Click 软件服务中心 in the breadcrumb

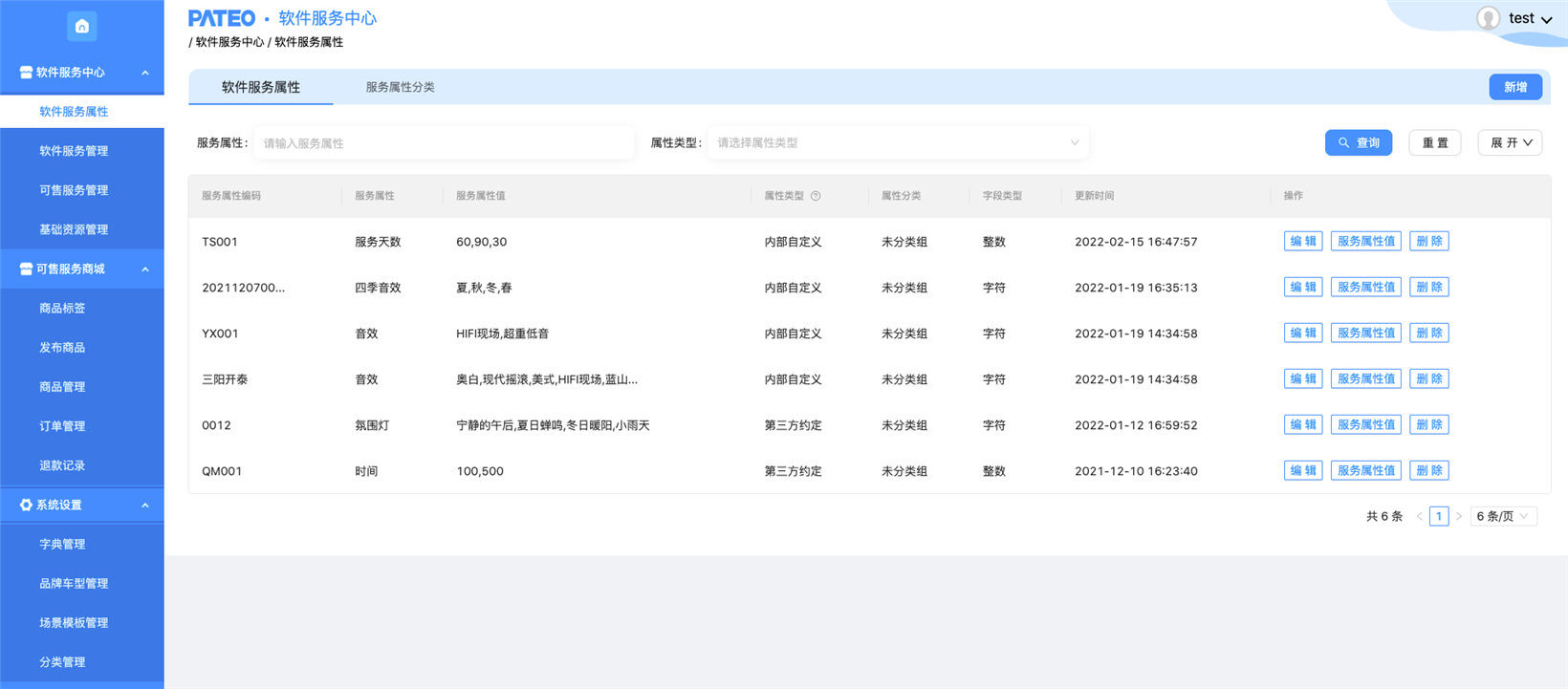[x=229, y=42]
